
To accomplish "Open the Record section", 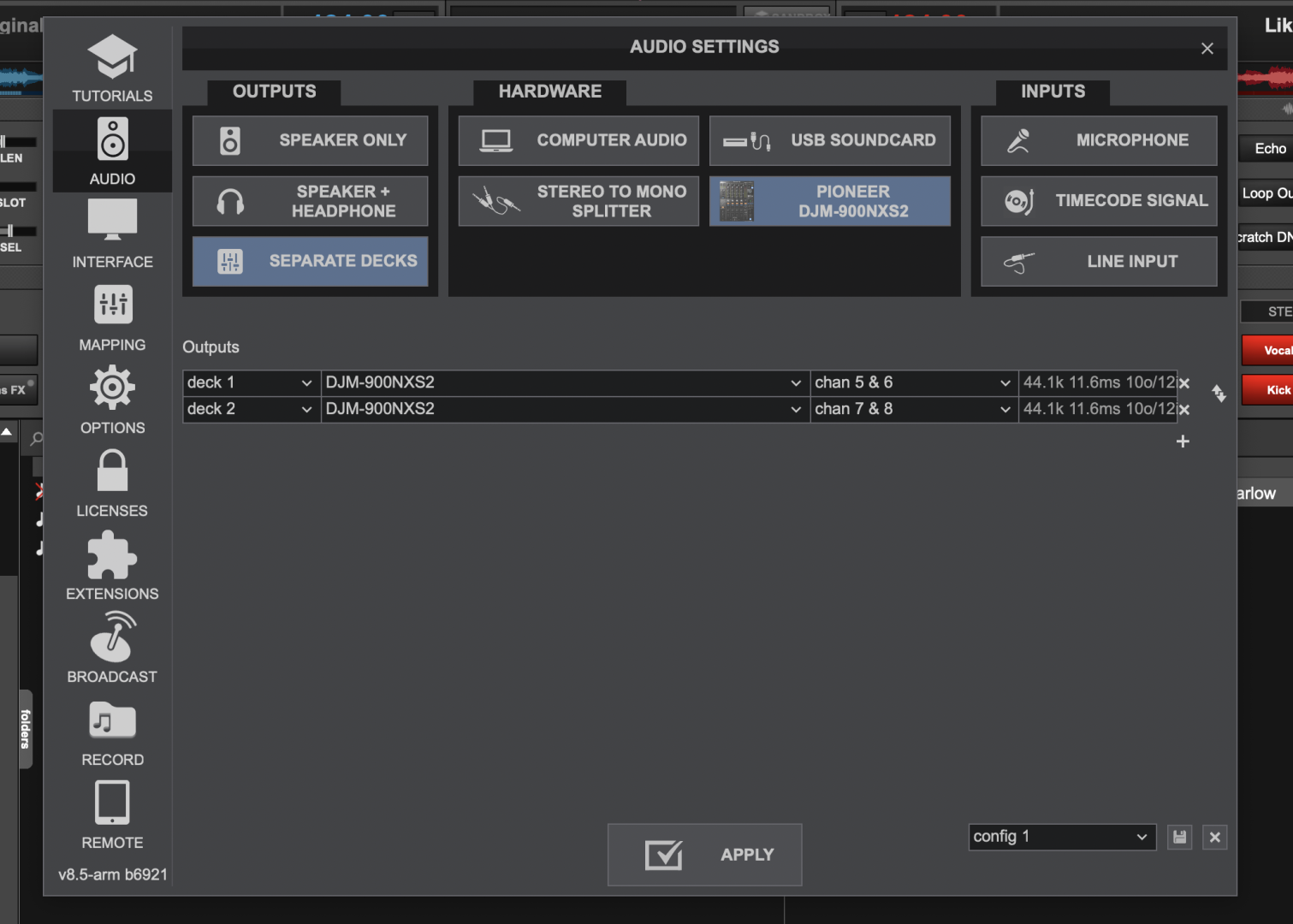I will click(112, 732).
